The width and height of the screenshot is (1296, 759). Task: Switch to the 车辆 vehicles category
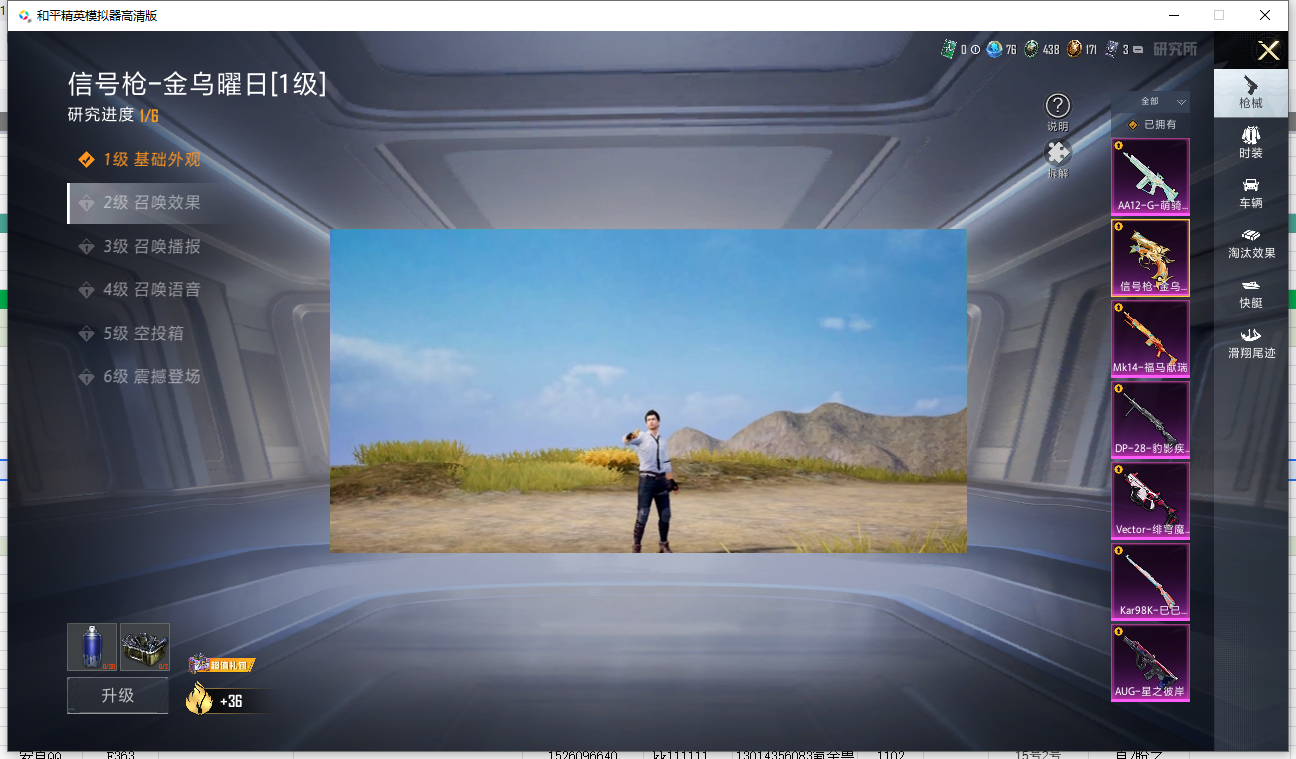point(1251,192)
